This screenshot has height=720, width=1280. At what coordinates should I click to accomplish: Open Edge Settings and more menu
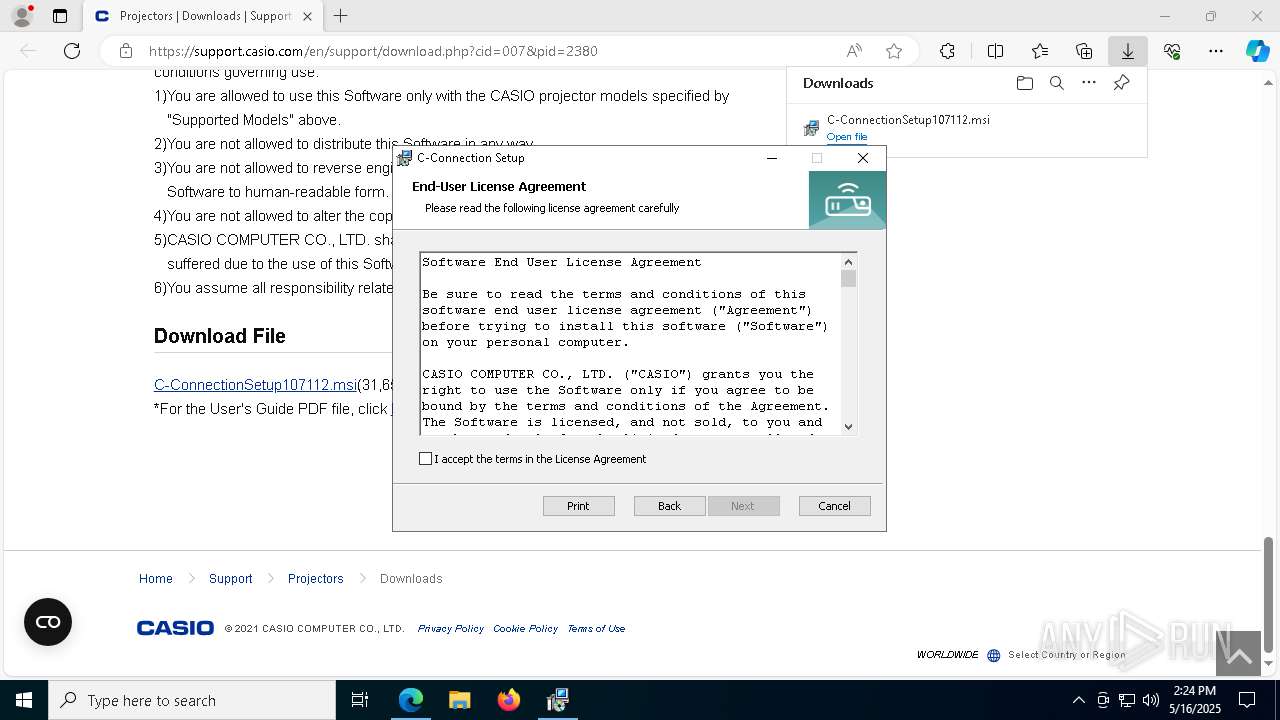pos(1216,51)
